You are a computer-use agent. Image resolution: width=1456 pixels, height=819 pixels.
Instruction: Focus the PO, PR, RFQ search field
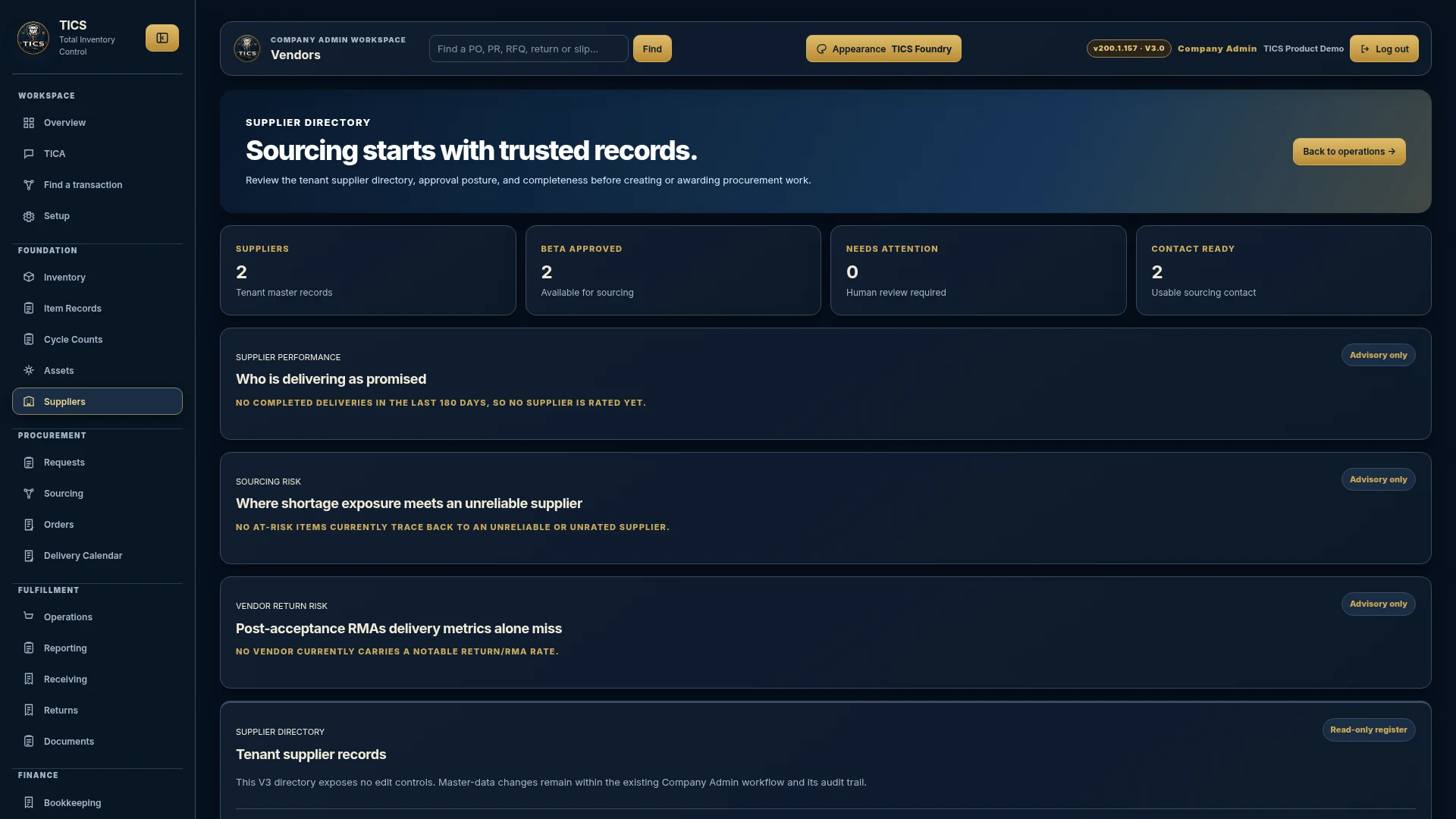click(x=529, y=49)
